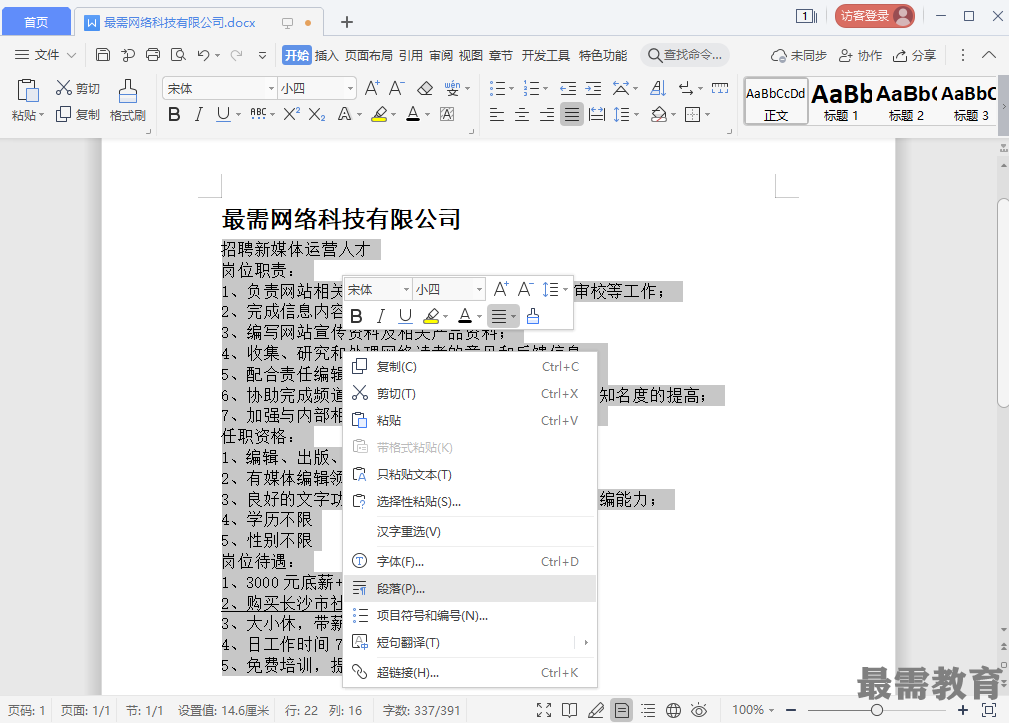Open new tab with plus button
Image resolution: width=1009 pixels, height=723 pixels.
pyautogui.click(x=347, y=22)
